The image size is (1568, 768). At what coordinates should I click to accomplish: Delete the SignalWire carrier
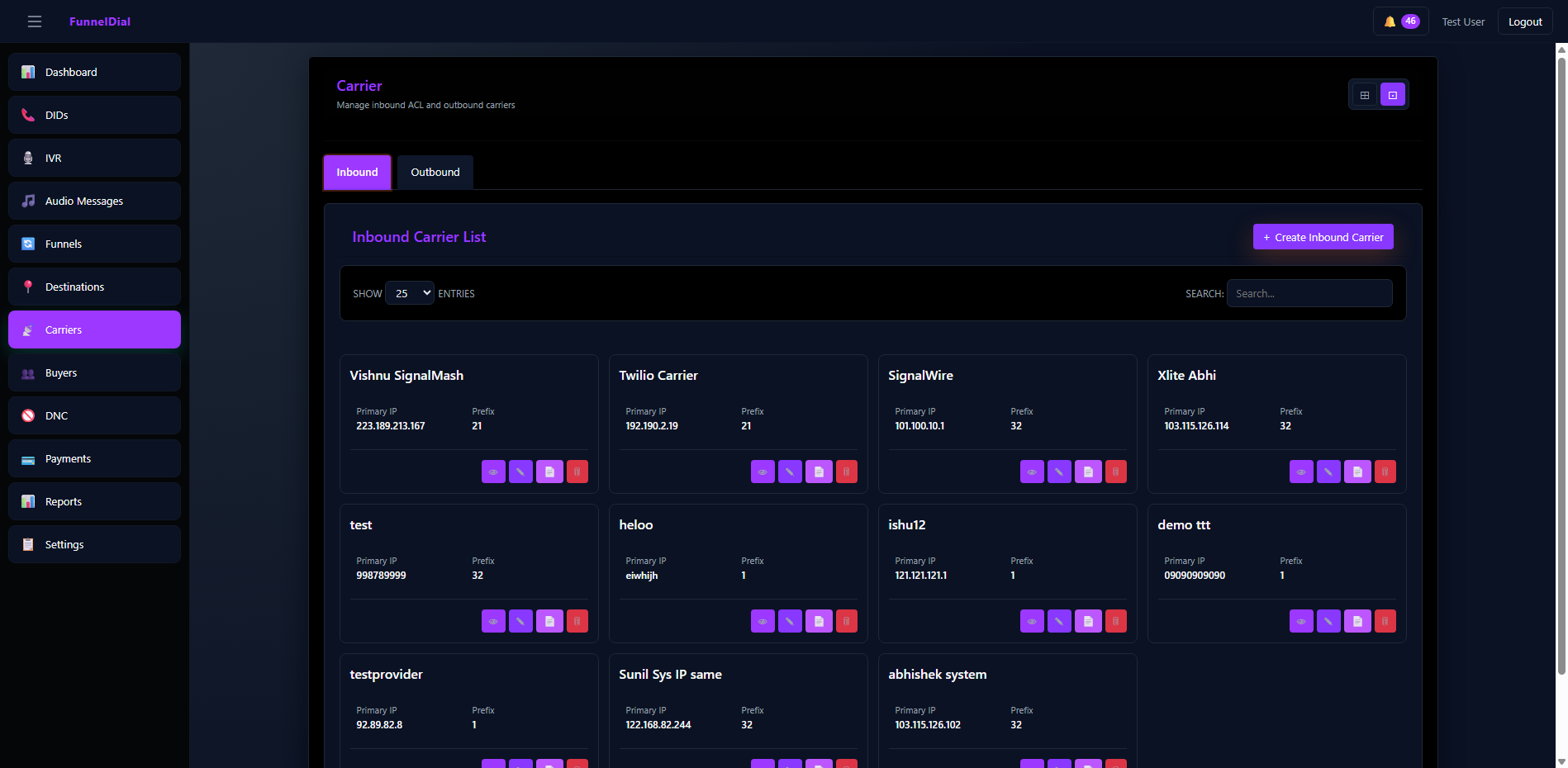point(1115,472)
